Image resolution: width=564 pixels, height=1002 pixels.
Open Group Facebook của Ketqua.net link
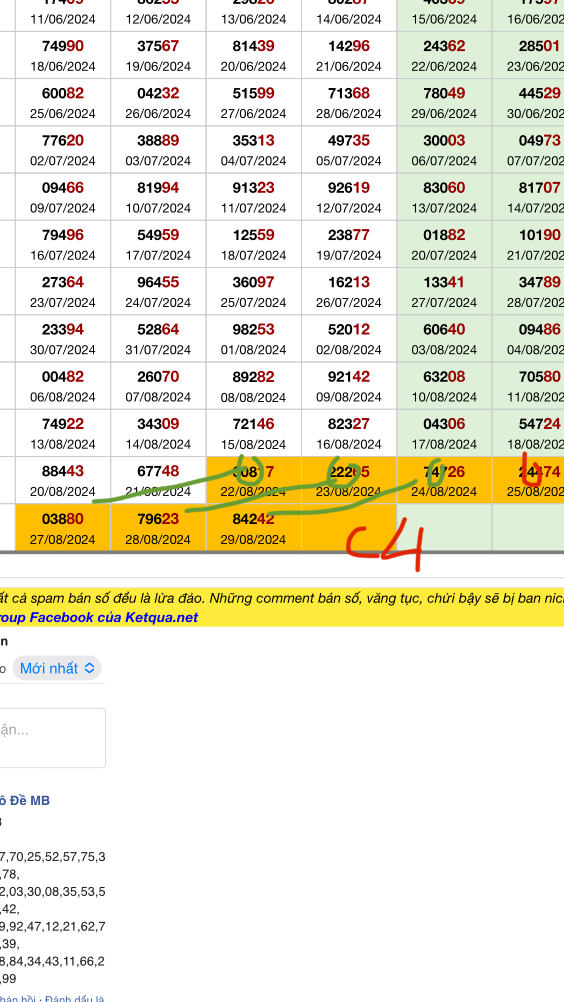pyautogui.click(x=99, y=617)
